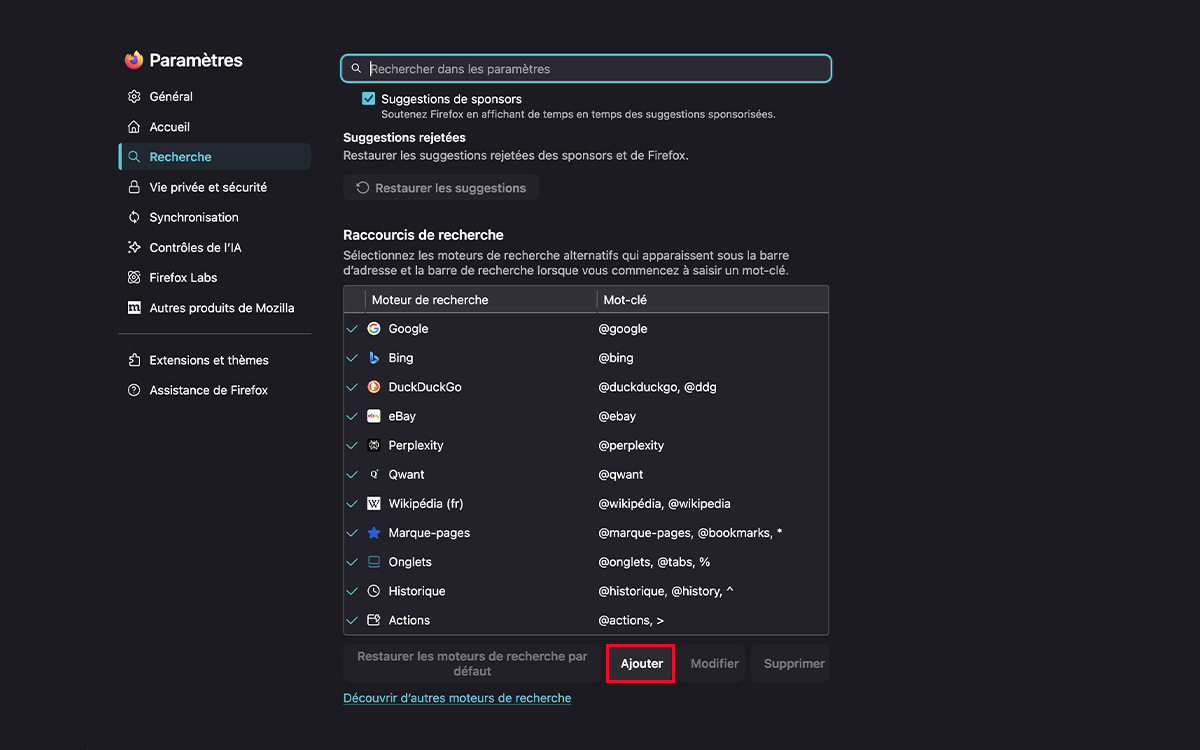The image size is (1200, 750).
Task: Toggle the Marque-pages checkmark
Action: coord(352,533)
